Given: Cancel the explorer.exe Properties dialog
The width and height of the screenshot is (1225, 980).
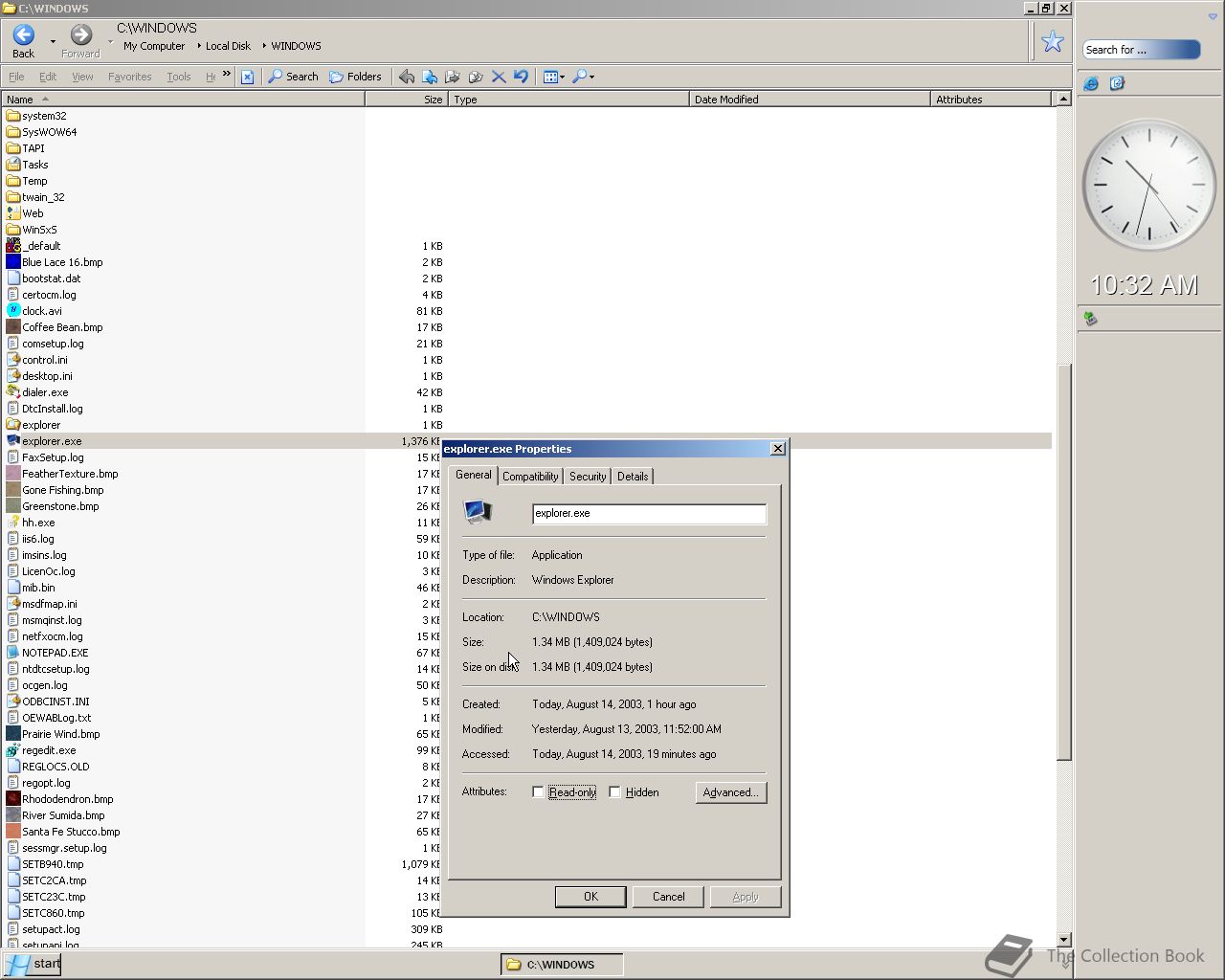Looking at the screenshot, I should click(x=668, y=897).
